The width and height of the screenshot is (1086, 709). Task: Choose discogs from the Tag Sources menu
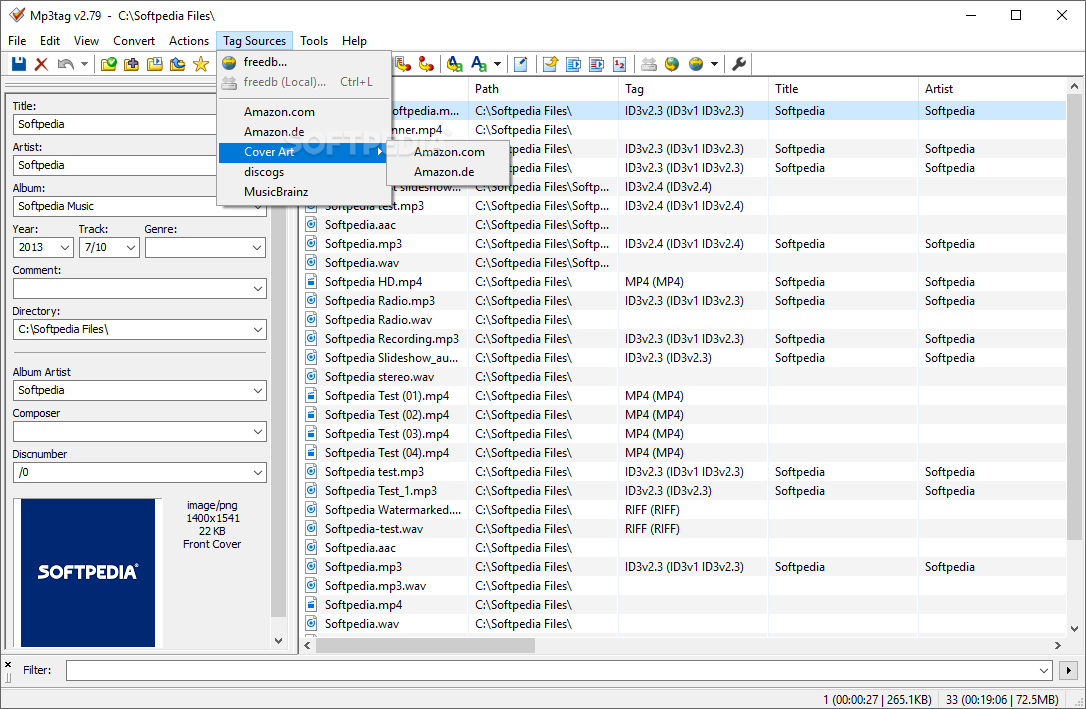302,172
